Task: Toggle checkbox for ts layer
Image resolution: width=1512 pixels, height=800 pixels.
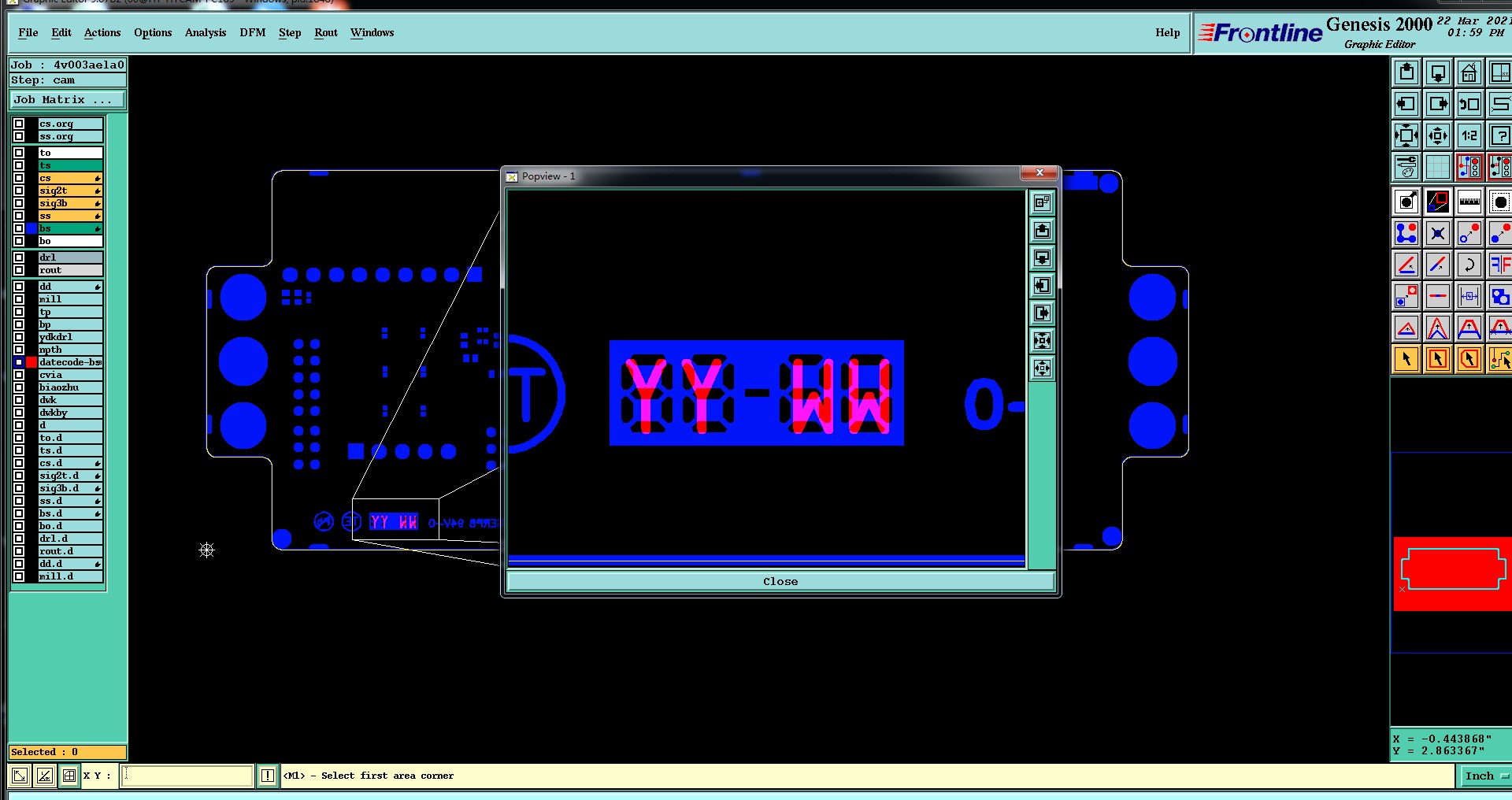Action: coord(19,165)
